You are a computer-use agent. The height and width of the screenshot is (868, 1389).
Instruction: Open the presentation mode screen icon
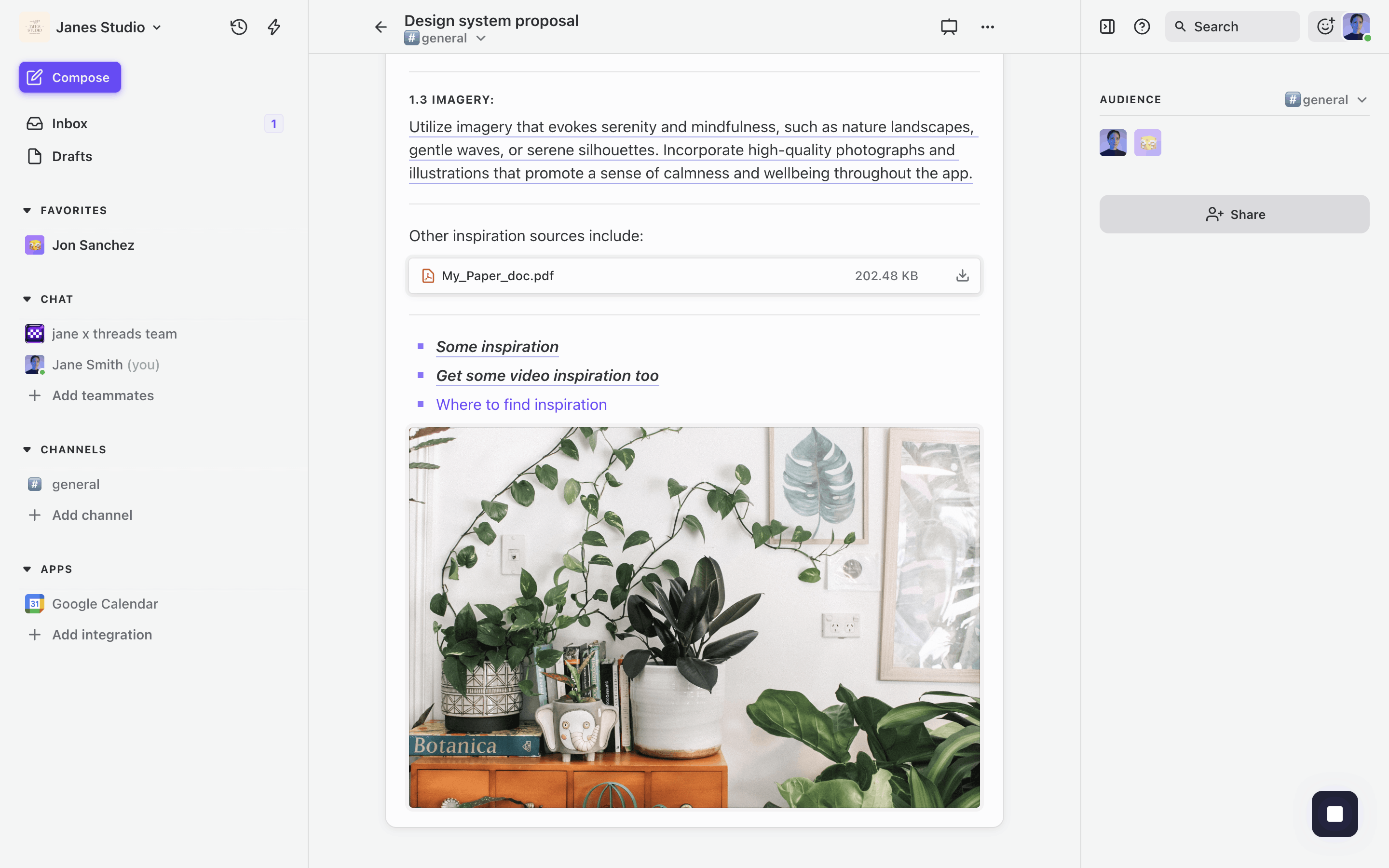949,27
